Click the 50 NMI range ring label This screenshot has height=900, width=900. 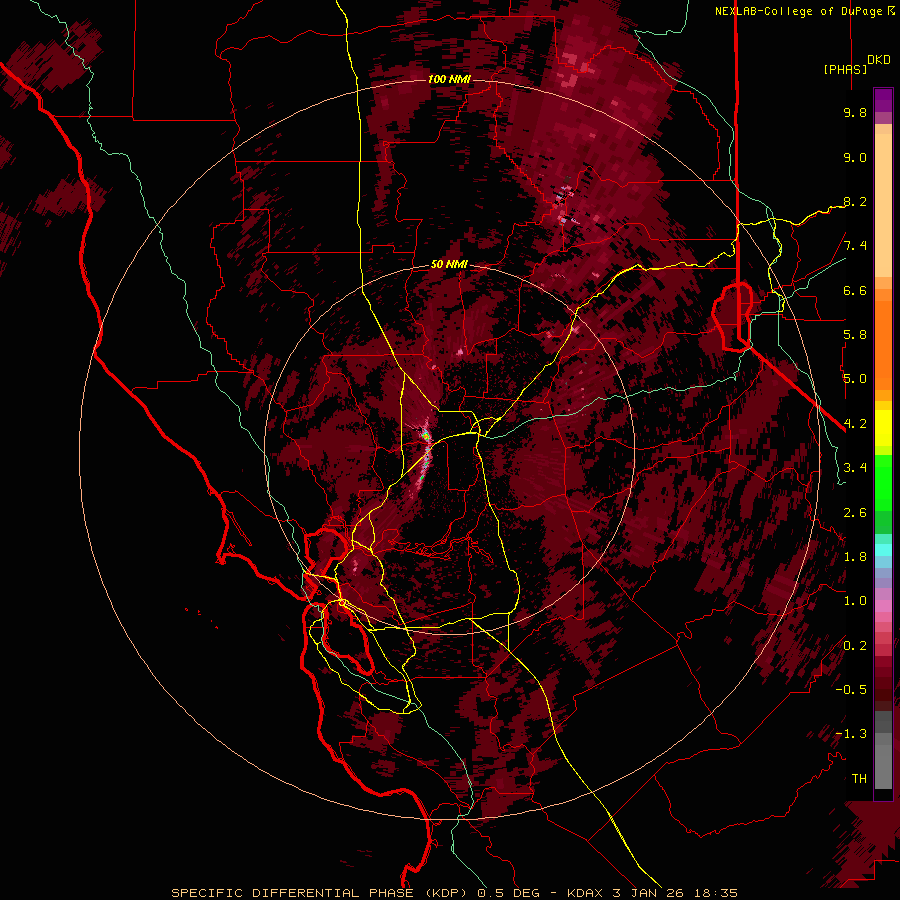(449, 265)
